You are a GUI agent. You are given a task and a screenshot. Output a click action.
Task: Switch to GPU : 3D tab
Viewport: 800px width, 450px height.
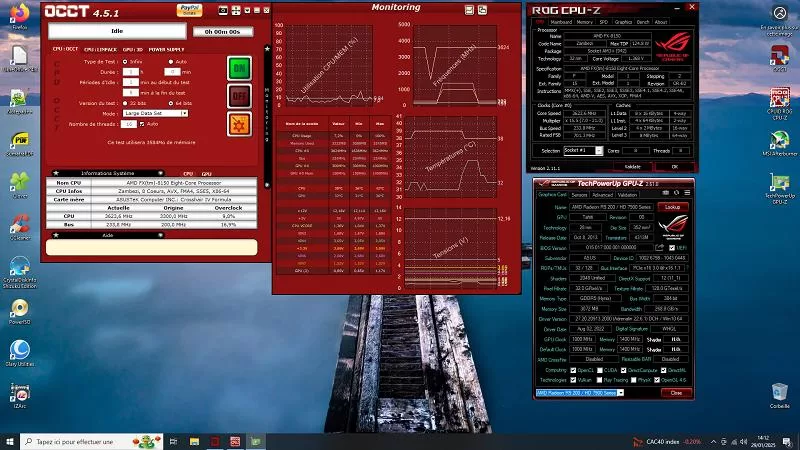(x=132, y=49)
